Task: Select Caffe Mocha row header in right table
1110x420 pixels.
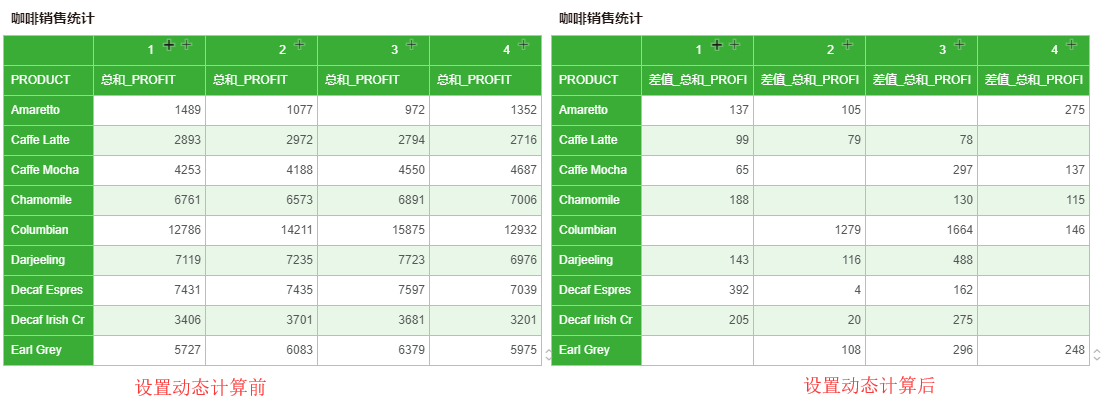Action: point(593,170)
